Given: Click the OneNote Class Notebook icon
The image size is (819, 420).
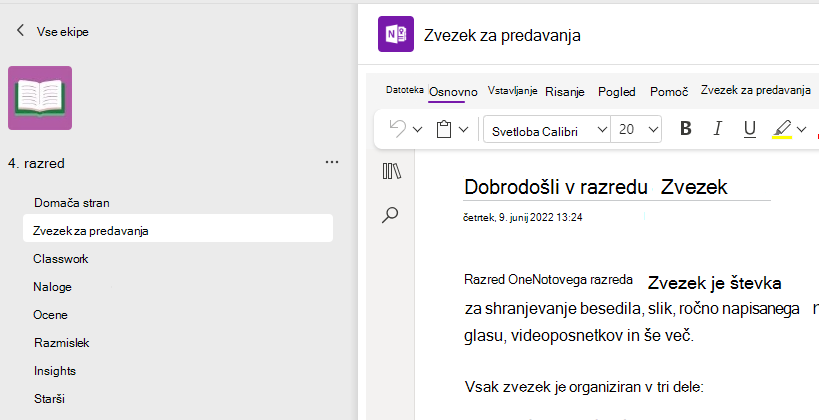Looking at the screenshot, I should tap(396, 34).
